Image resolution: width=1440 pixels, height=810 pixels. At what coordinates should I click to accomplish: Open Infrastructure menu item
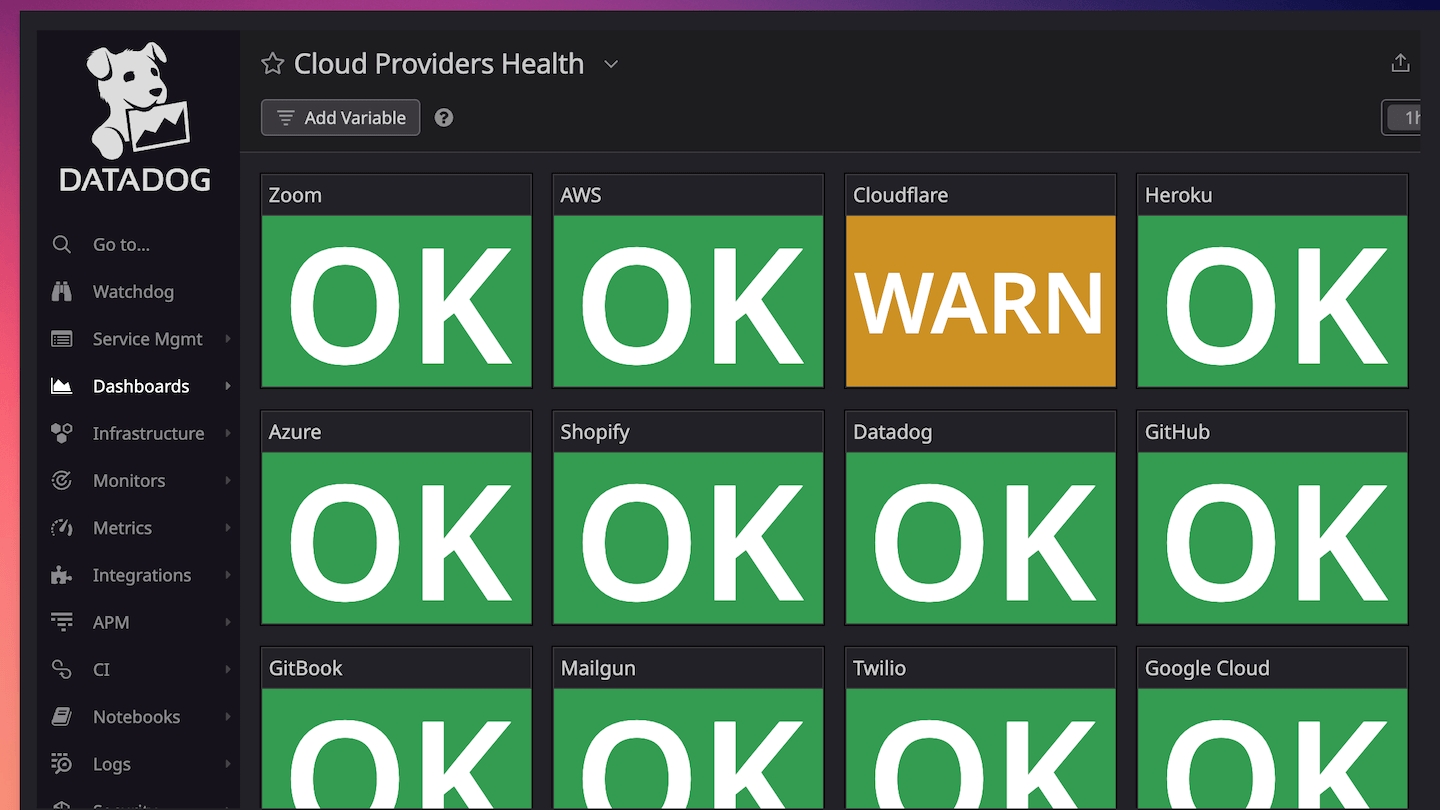(148, 433)
